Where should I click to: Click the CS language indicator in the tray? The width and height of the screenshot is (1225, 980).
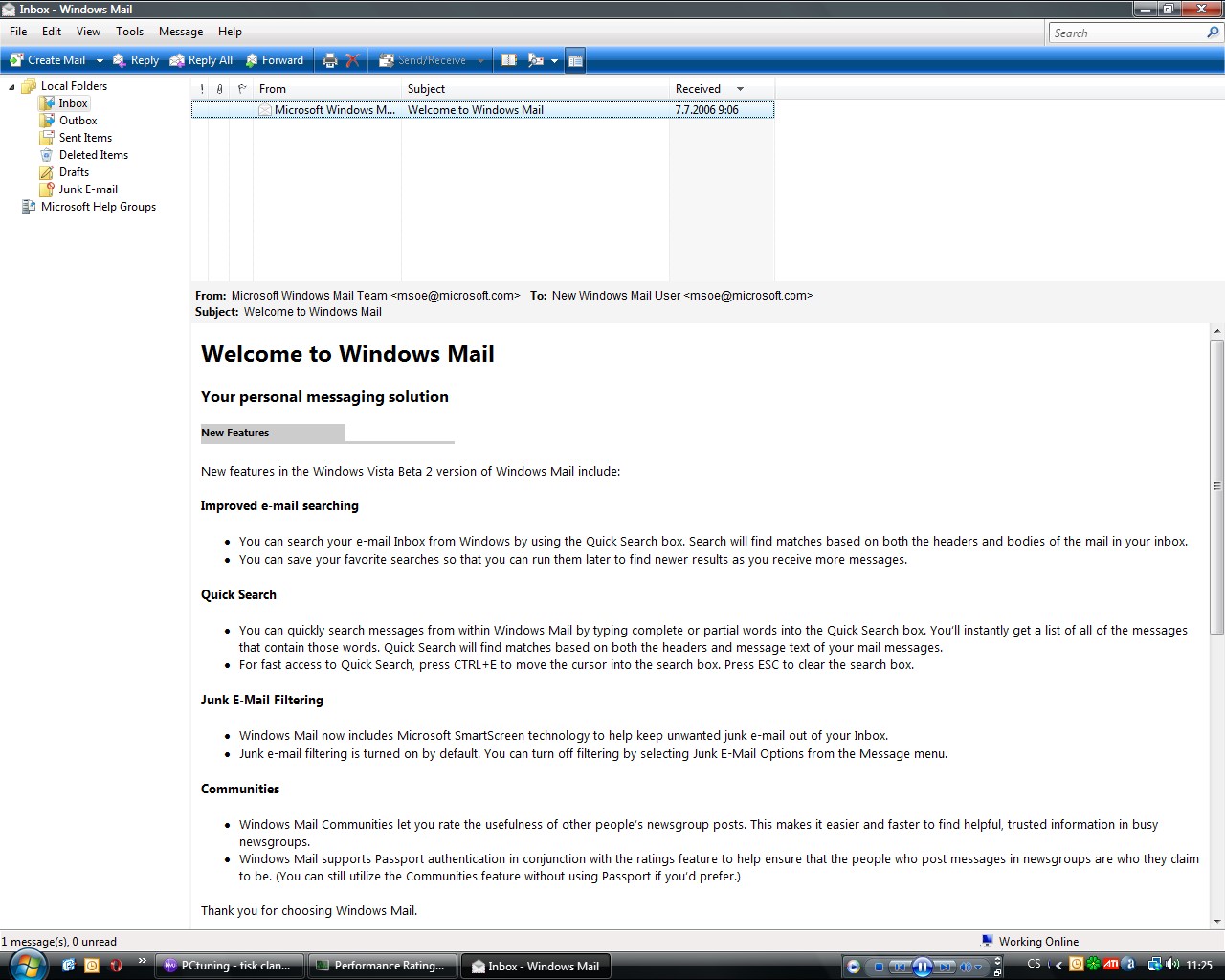(1034, 964)
